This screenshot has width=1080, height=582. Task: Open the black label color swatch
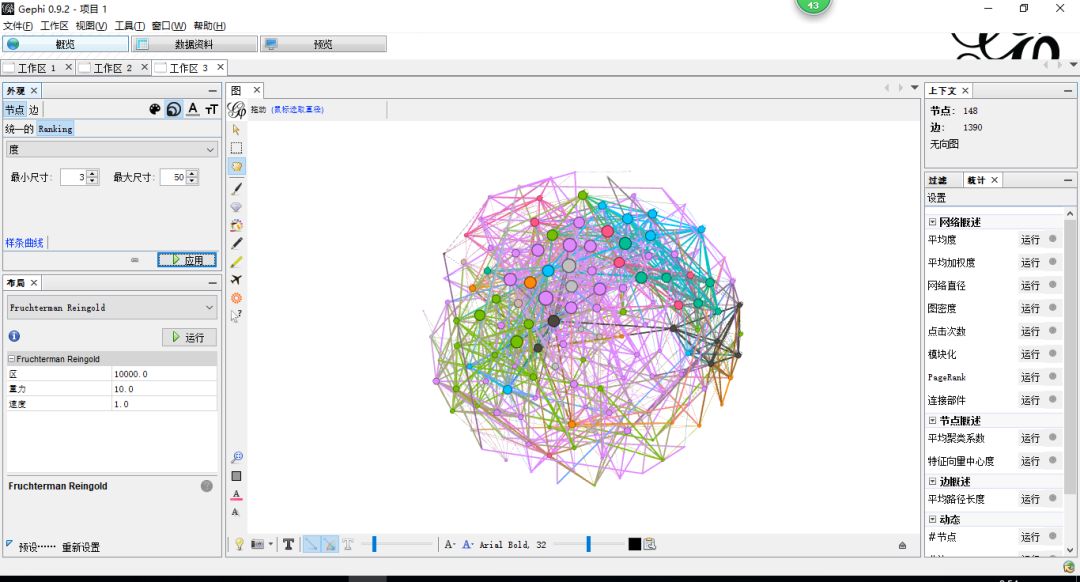634,544
